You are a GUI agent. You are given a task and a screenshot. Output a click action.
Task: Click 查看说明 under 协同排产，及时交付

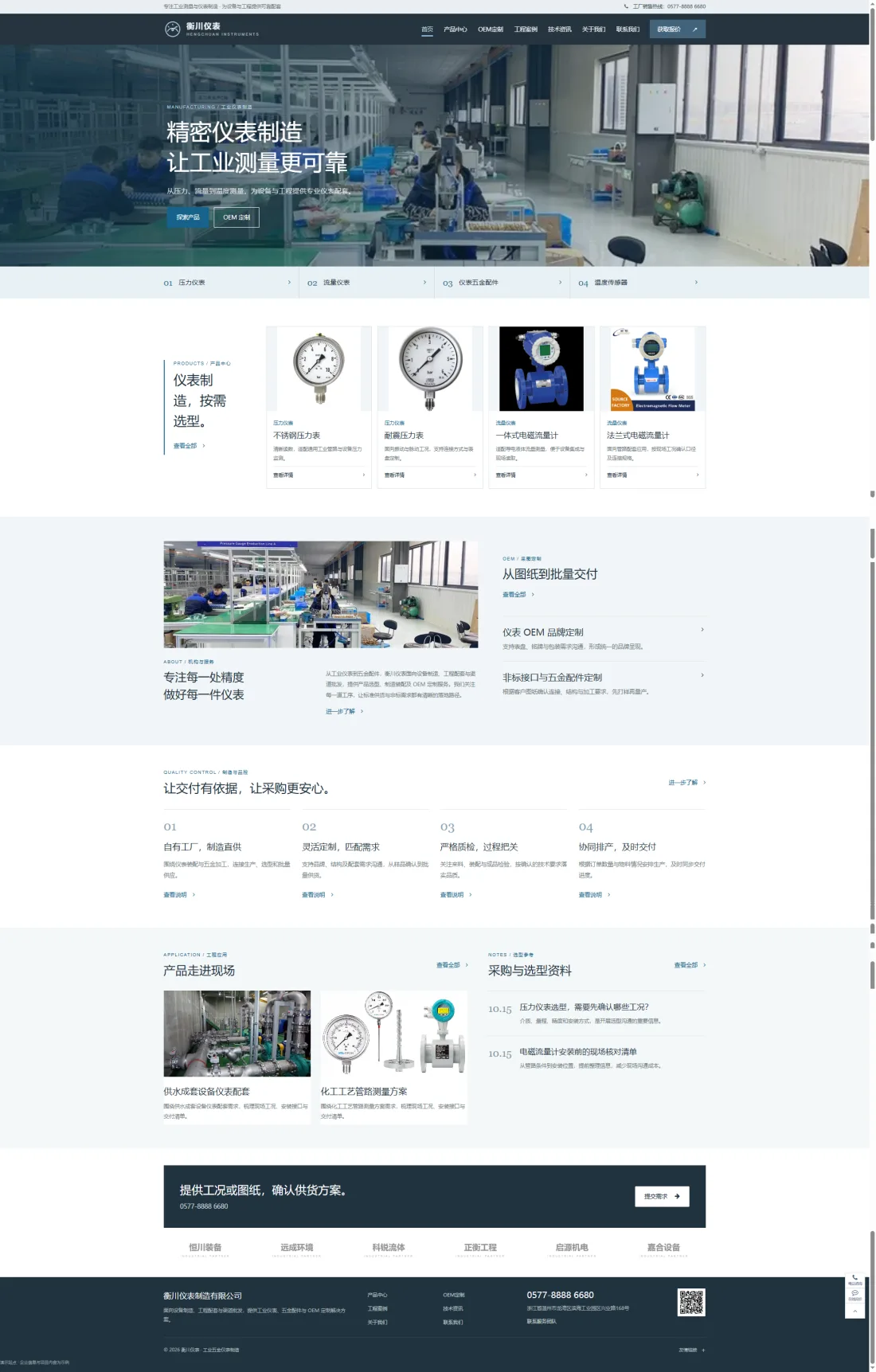pos(595,895)
